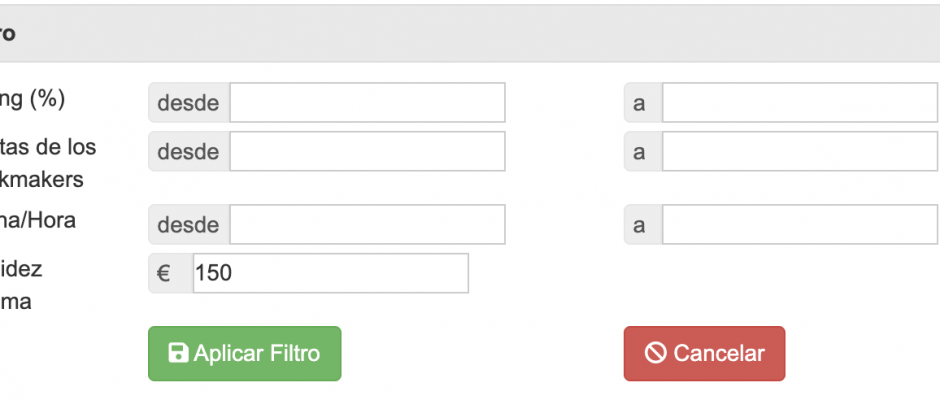Click the euro symbol addon
The height and width of the screenshot is (400, 940).
[163, 273]
